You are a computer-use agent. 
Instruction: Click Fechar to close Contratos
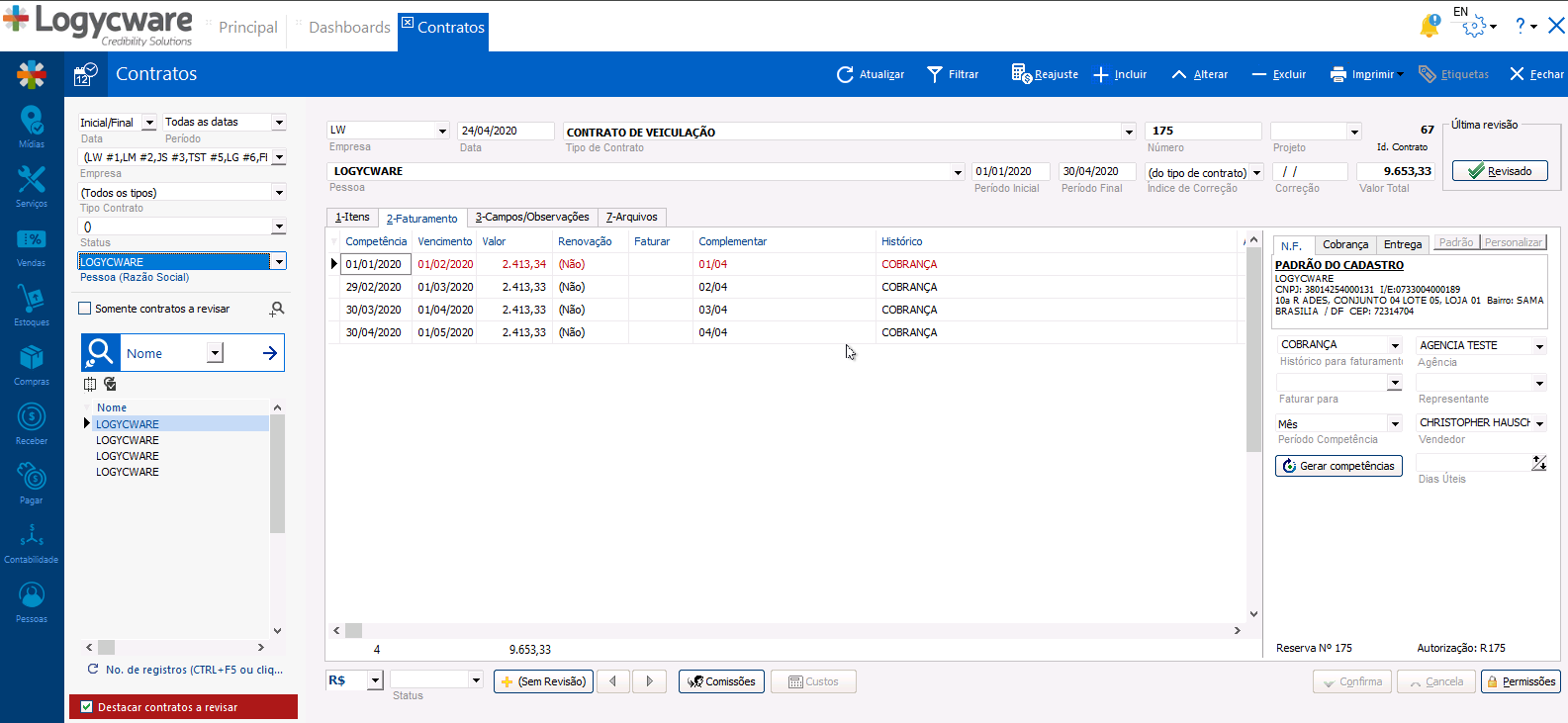pyautogui.click(x=1536, y=74)
